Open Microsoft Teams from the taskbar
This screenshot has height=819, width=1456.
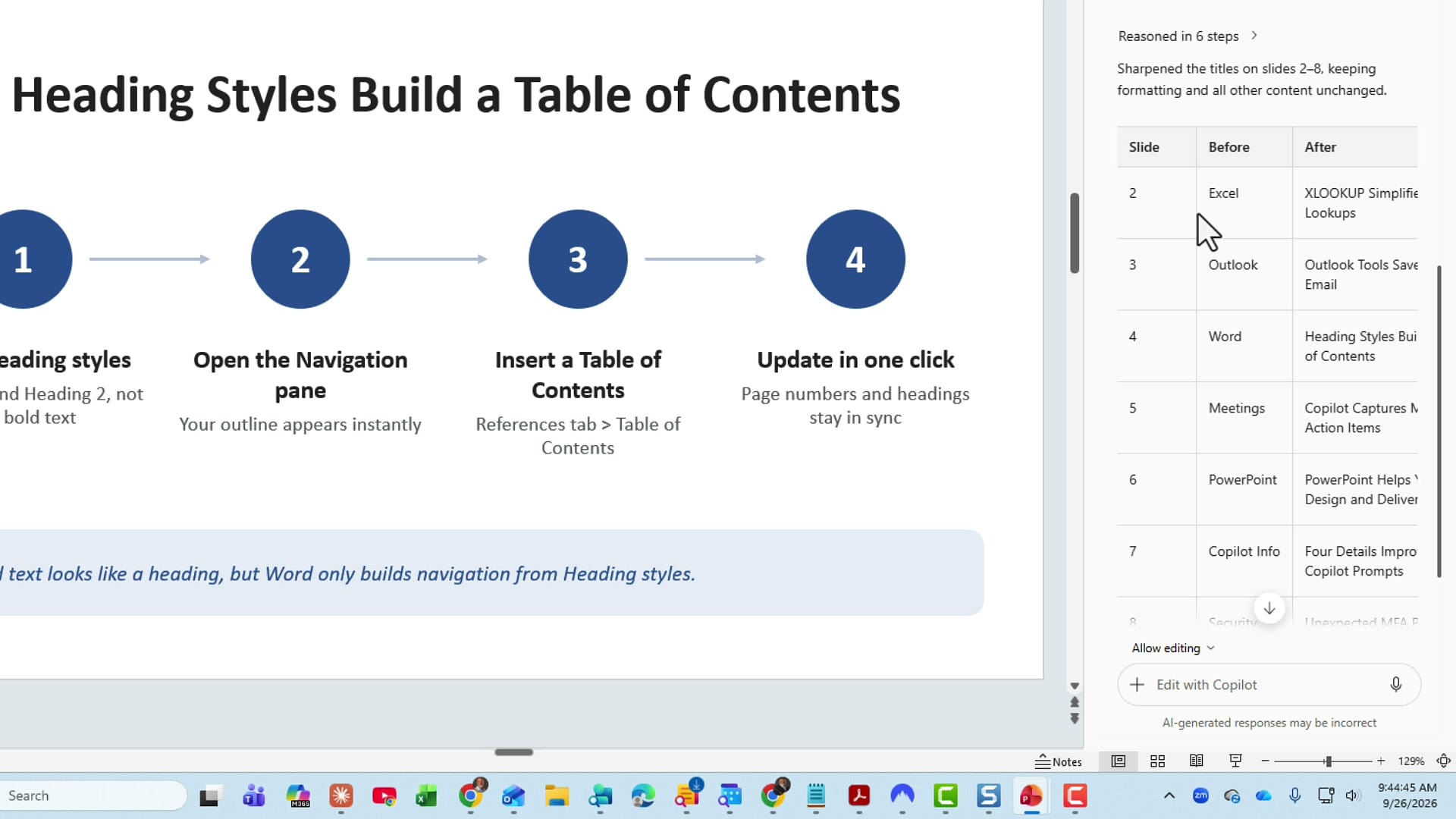click(253, 795)
